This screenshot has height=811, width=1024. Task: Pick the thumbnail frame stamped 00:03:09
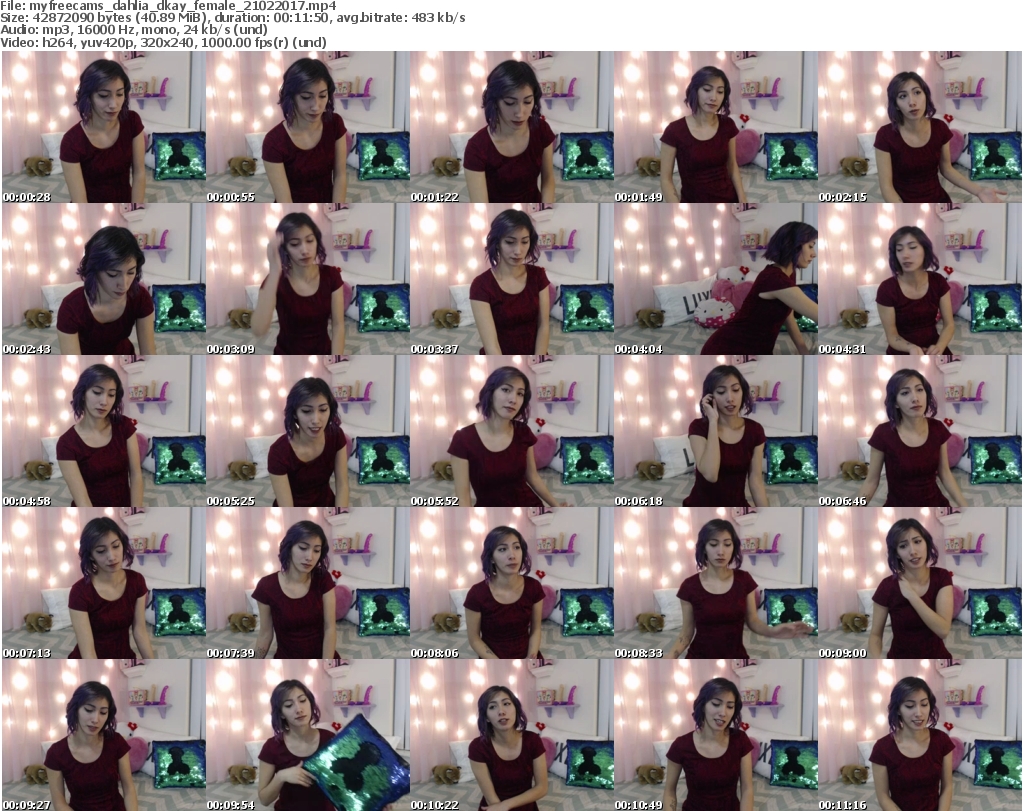pos(308,279)
